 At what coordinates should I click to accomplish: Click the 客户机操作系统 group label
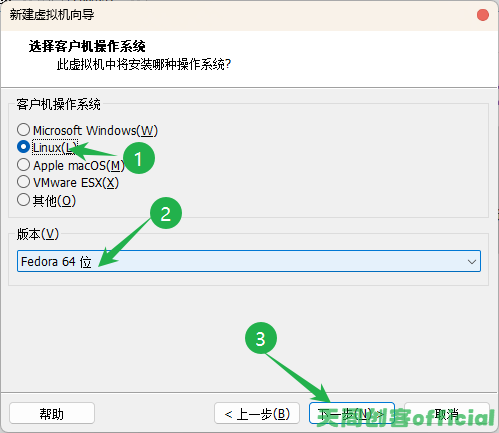coord(58,104)
